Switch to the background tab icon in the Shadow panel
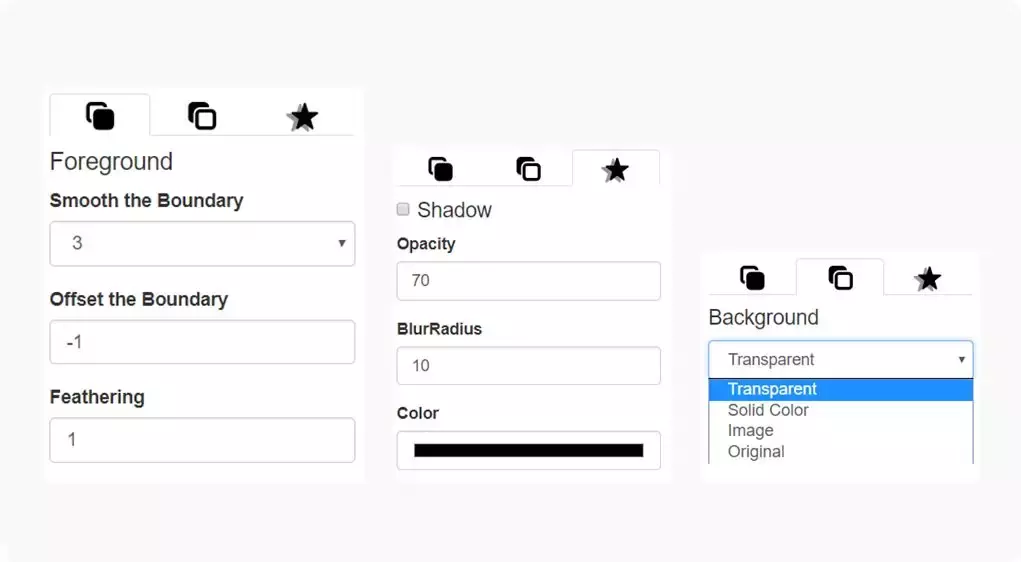 click(528, 169)
